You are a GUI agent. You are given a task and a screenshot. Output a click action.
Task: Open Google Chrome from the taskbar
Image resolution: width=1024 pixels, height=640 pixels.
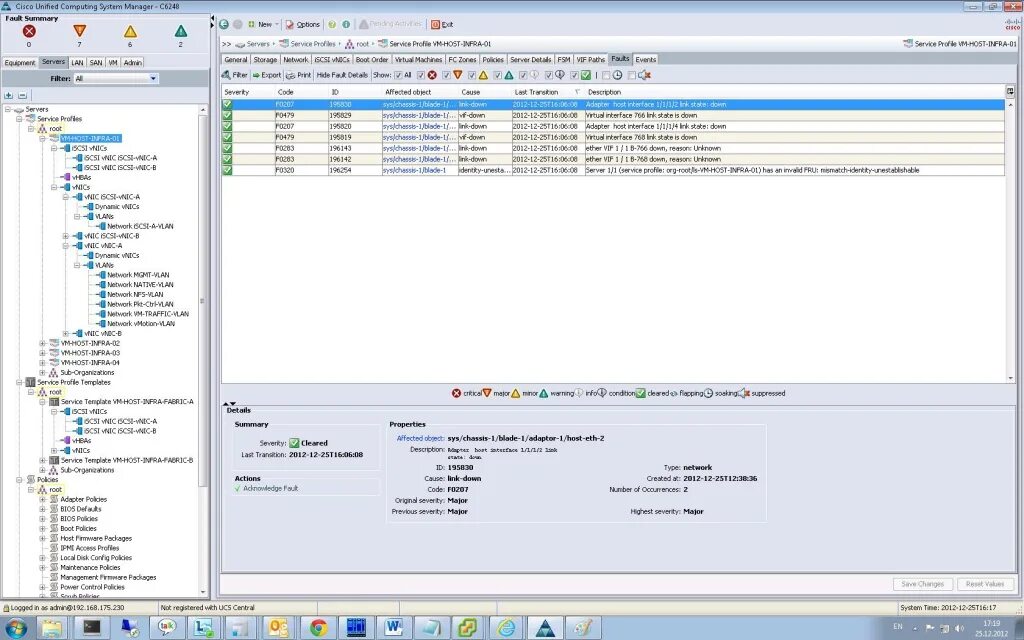tap(319, 628)
